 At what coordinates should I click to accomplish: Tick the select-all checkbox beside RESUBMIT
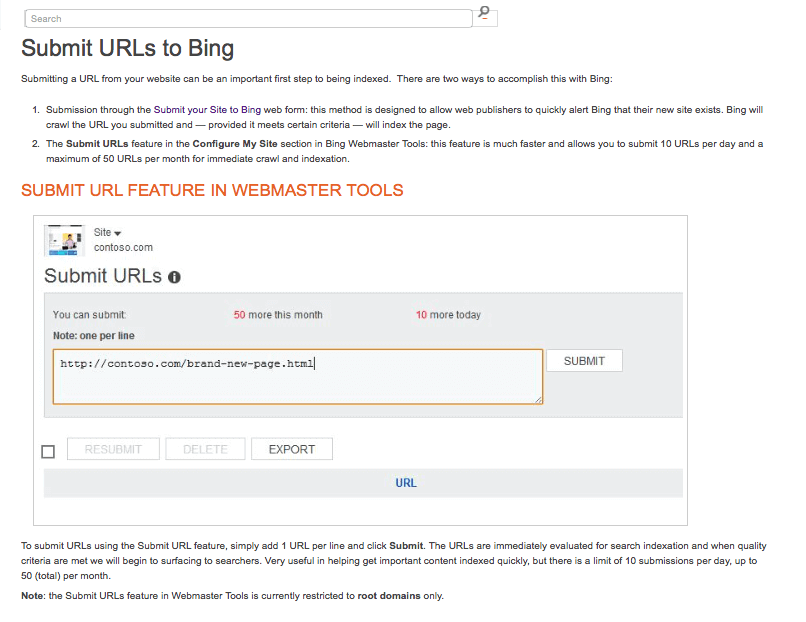48,451
